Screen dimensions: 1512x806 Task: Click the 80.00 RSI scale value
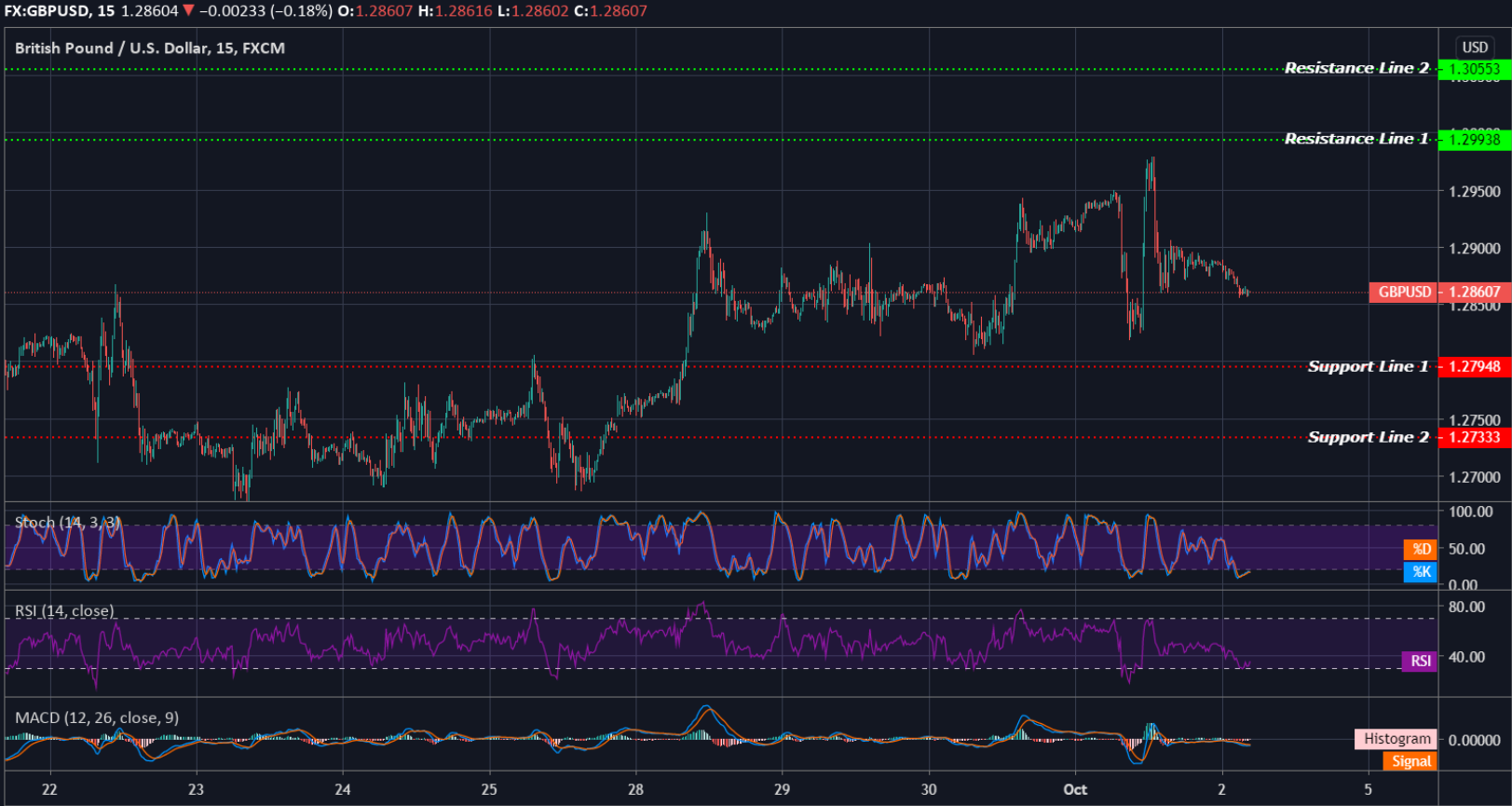tap(1466, 607)
